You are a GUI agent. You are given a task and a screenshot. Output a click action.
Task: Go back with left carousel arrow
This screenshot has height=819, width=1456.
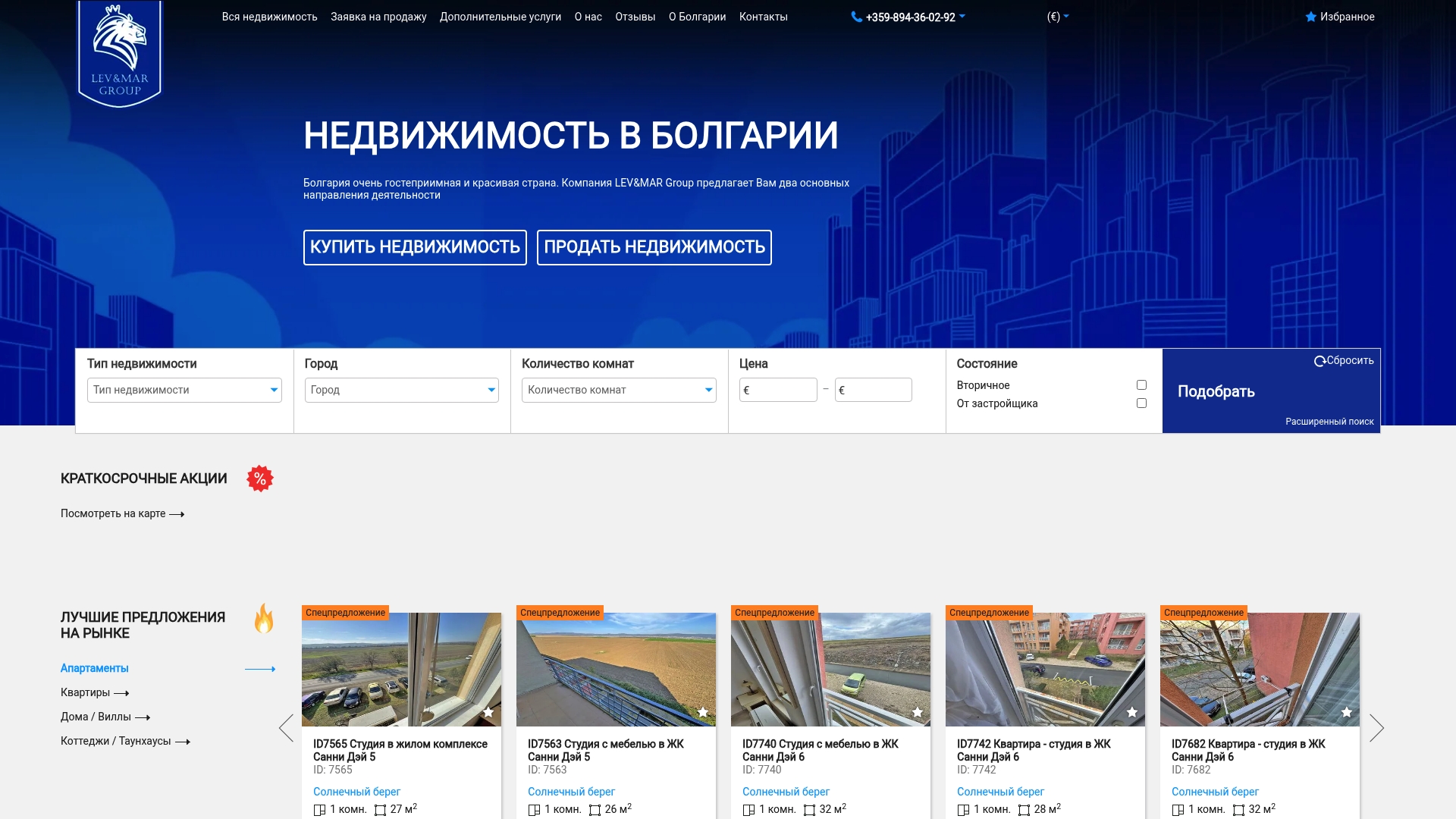tap(285, 727)
